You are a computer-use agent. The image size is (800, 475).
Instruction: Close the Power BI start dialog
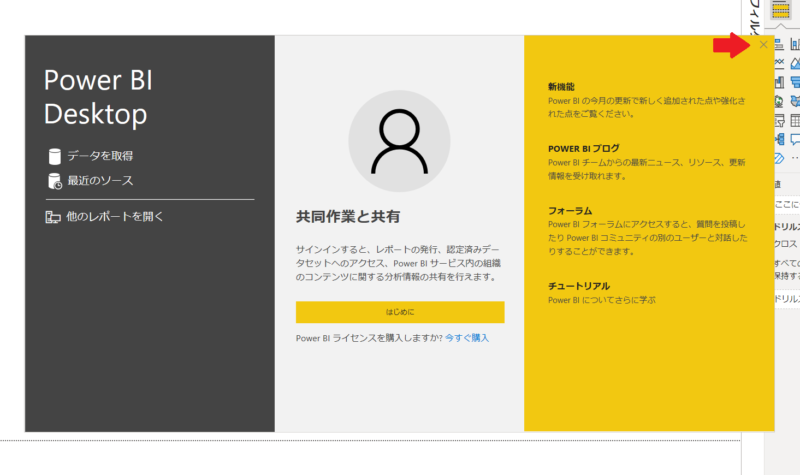(763, 45)
